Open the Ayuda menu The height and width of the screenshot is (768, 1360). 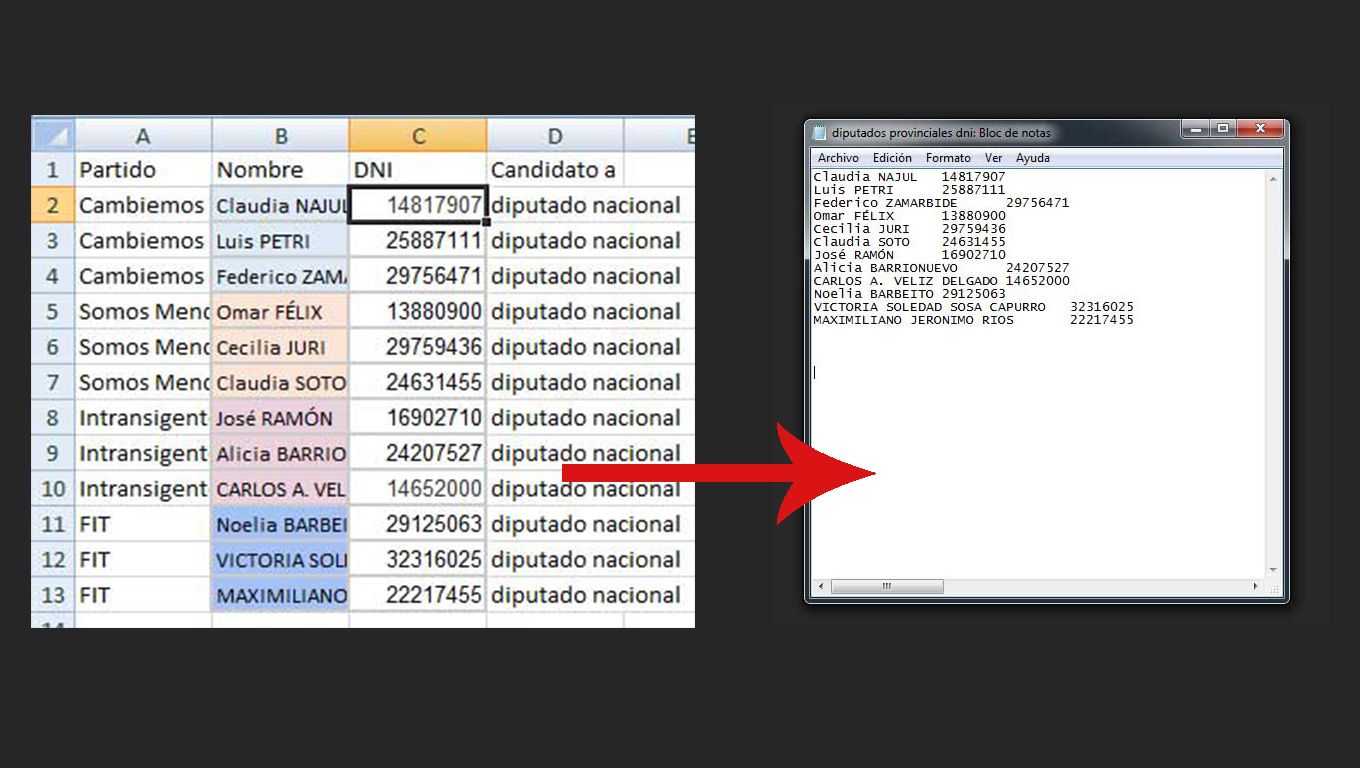click(1033, 158)
